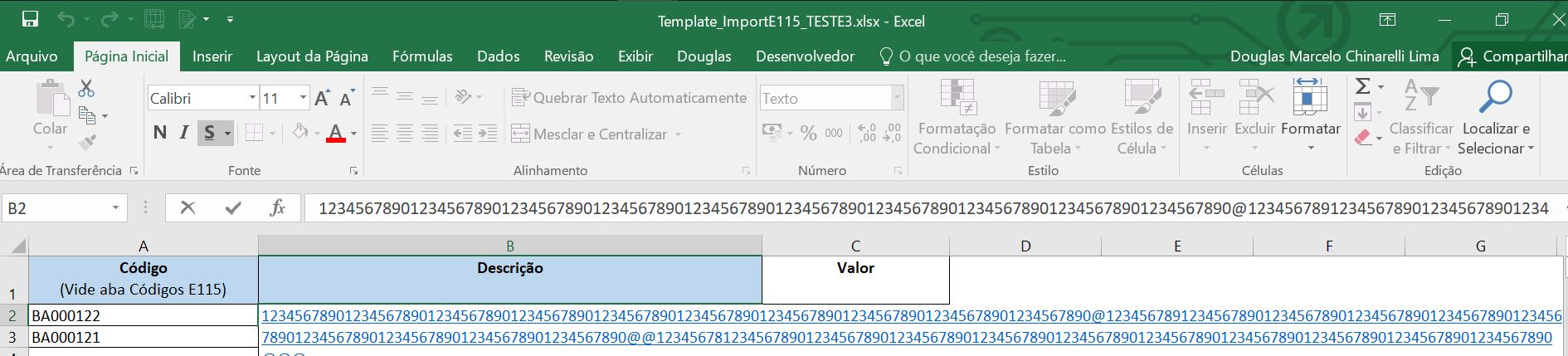
Task: Click the AutoSum sigma icon
Action: [1362, 86]
